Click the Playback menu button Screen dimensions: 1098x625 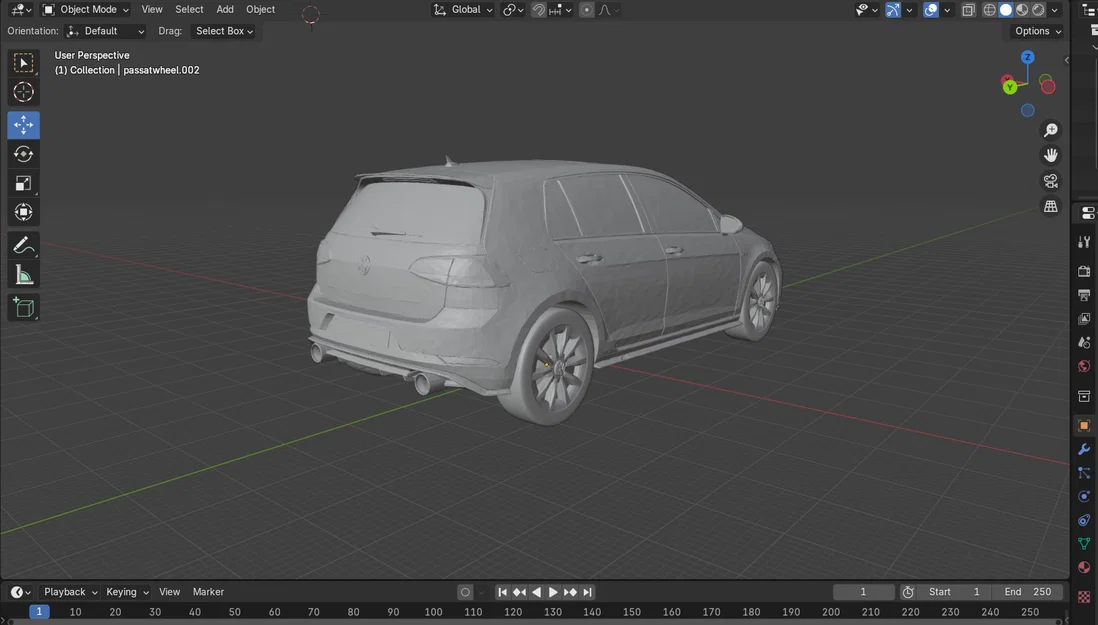[x=67, y=591]
